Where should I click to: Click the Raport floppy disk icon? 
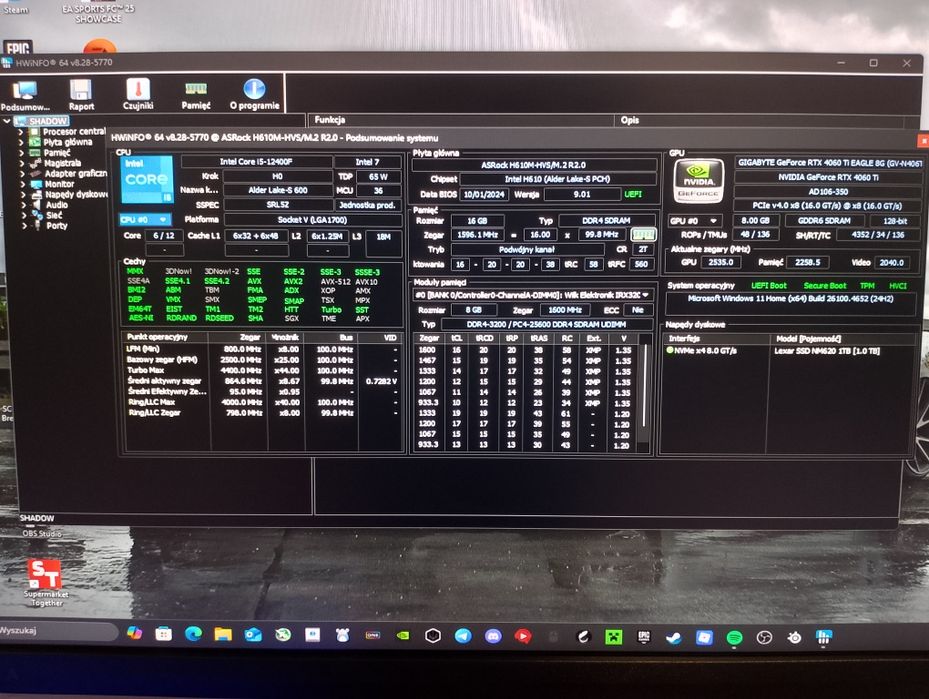[x=81, y=95]
